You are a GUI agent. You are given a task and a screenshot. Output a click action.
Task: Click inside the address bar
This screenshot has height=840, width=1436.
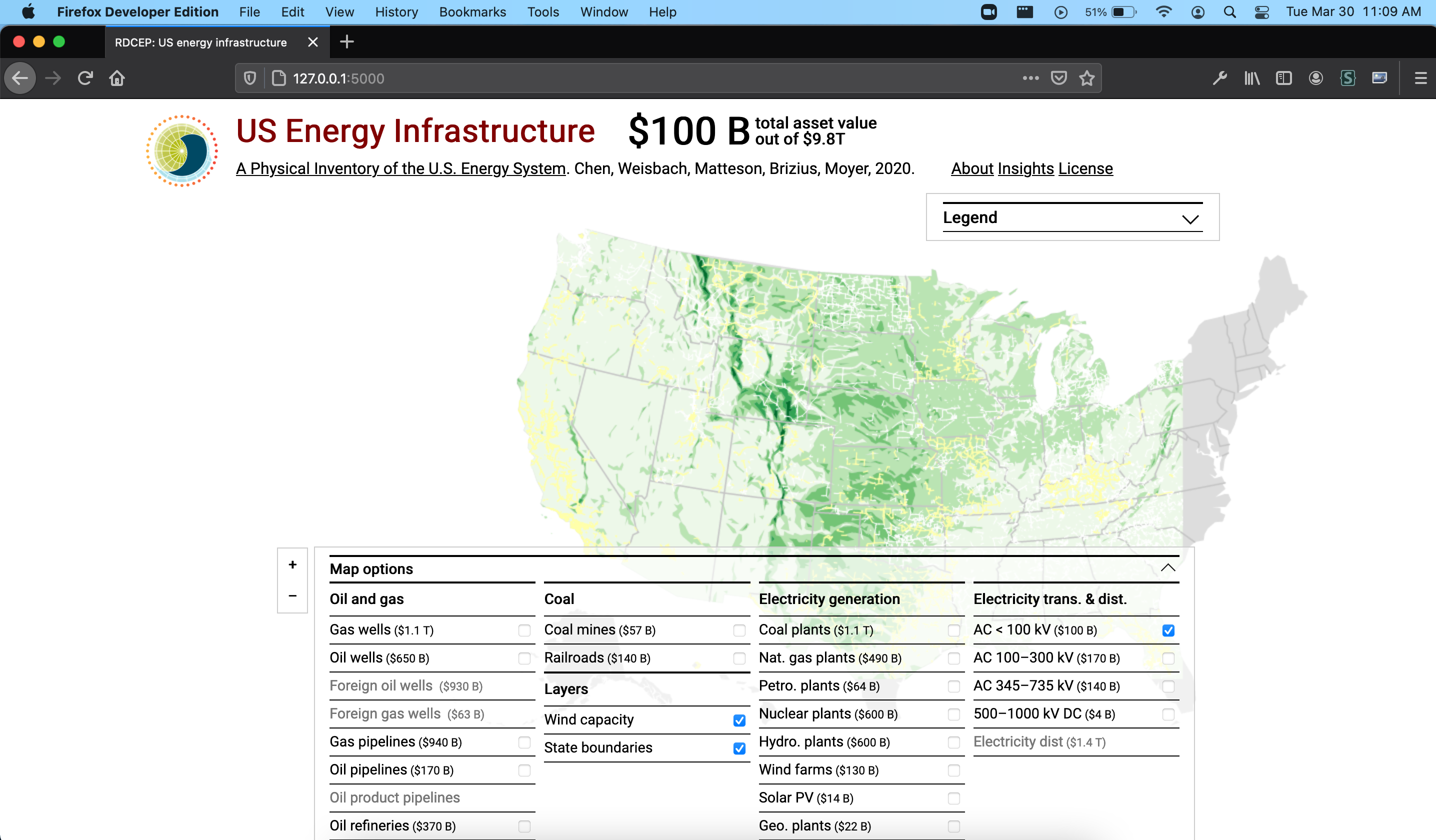coord(627,78)
